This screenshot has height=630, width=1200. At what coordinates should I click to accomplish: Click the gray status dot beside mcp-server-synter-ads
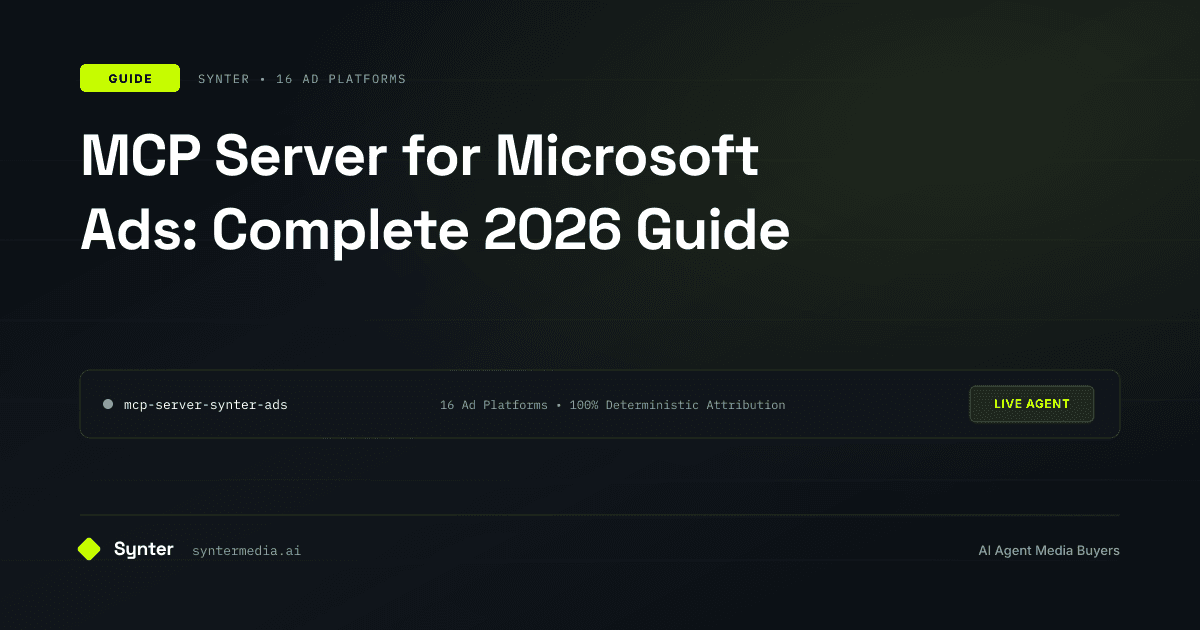[108, 405]
